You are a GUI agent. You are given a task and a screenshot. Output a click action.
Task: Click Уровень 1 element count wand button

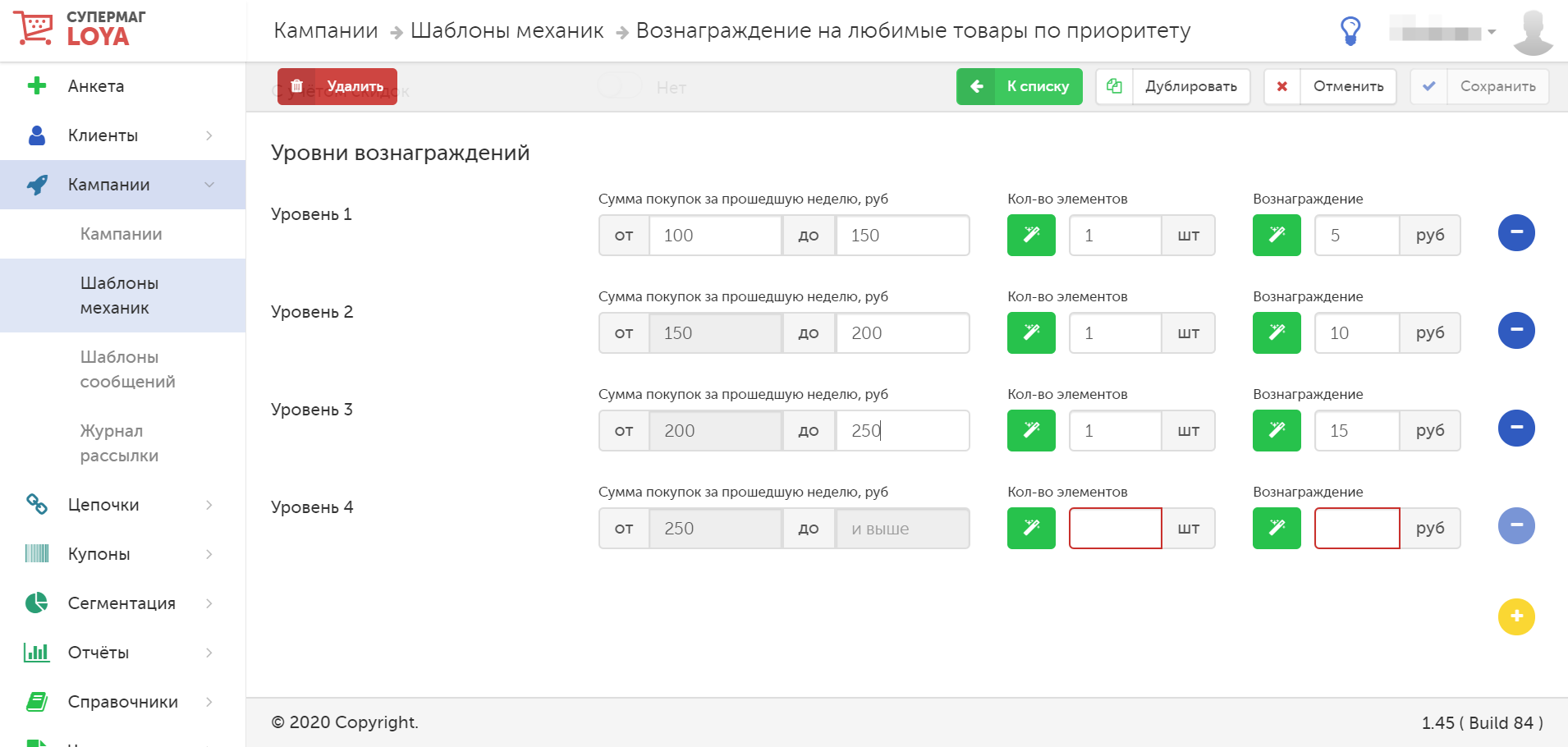pyautogui.click(x=1031, y=235)
